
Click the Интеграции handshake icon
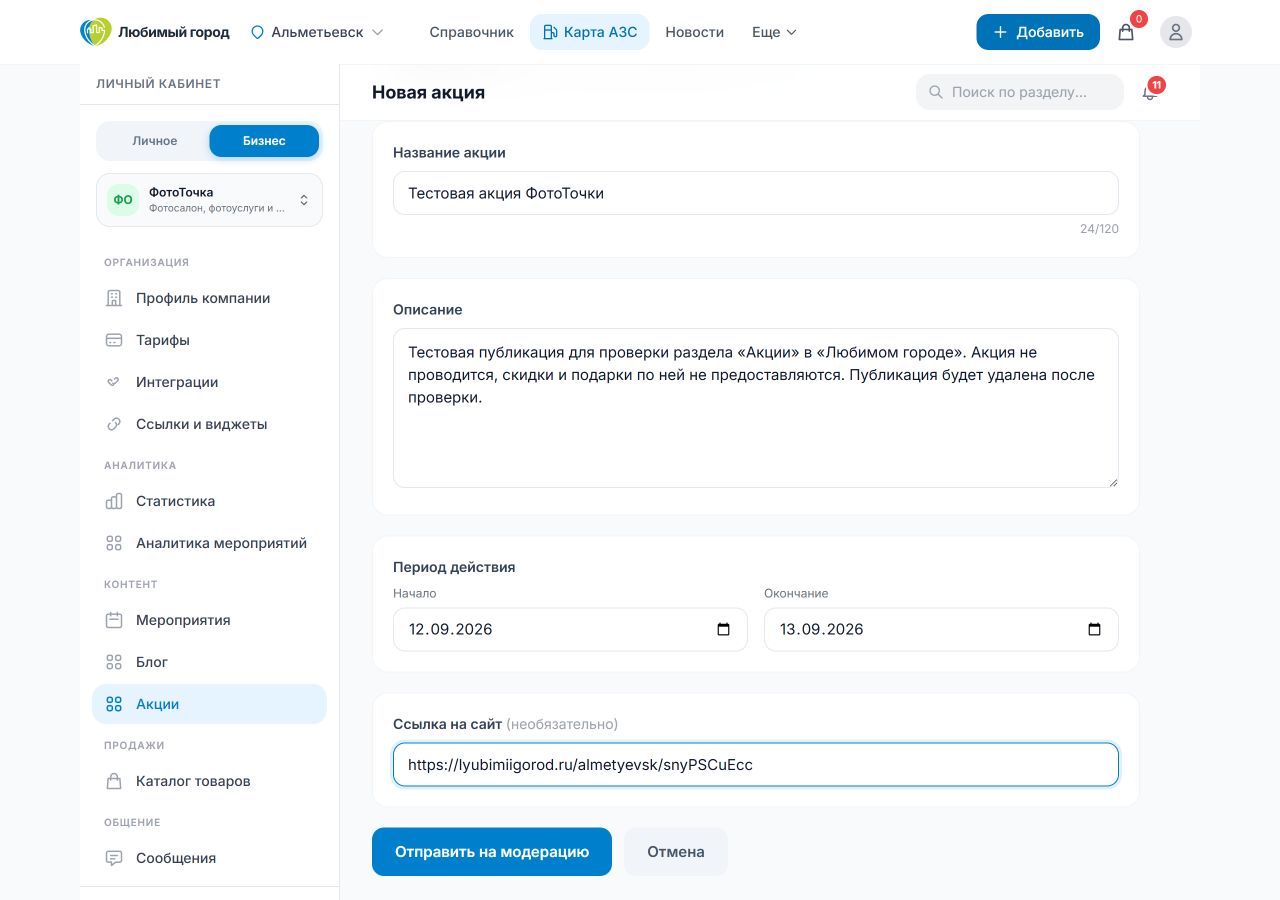click(x=114, y=382)
